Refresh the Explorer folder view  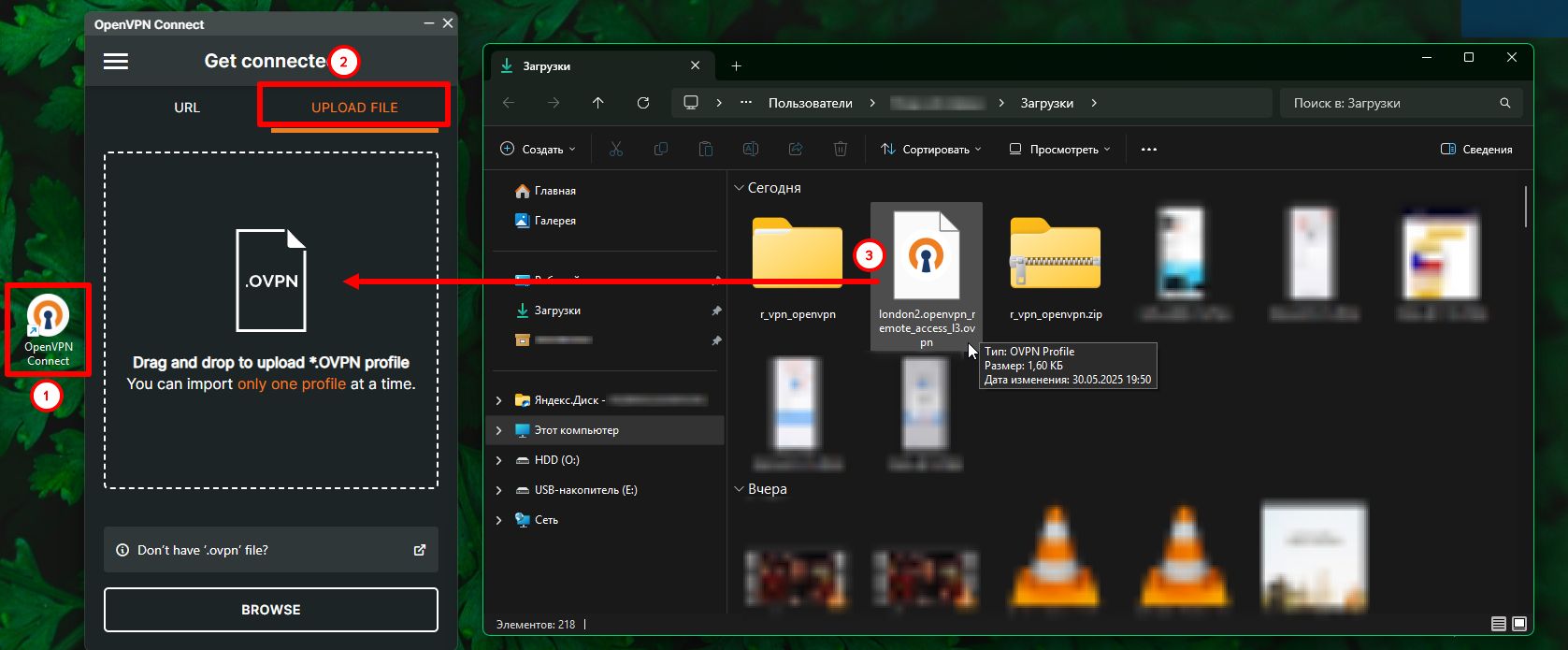point(643,103)
